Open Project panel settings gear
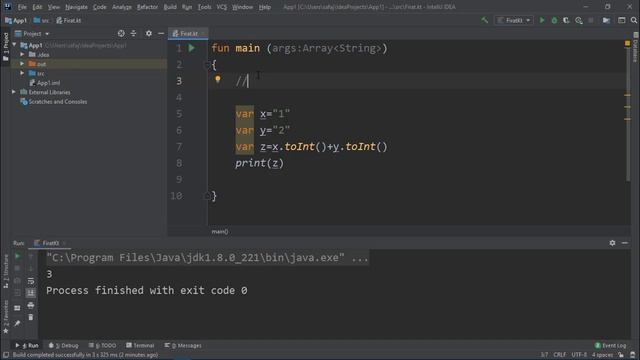The width and height of the screenshot is (640, 360). click(149, 33)
